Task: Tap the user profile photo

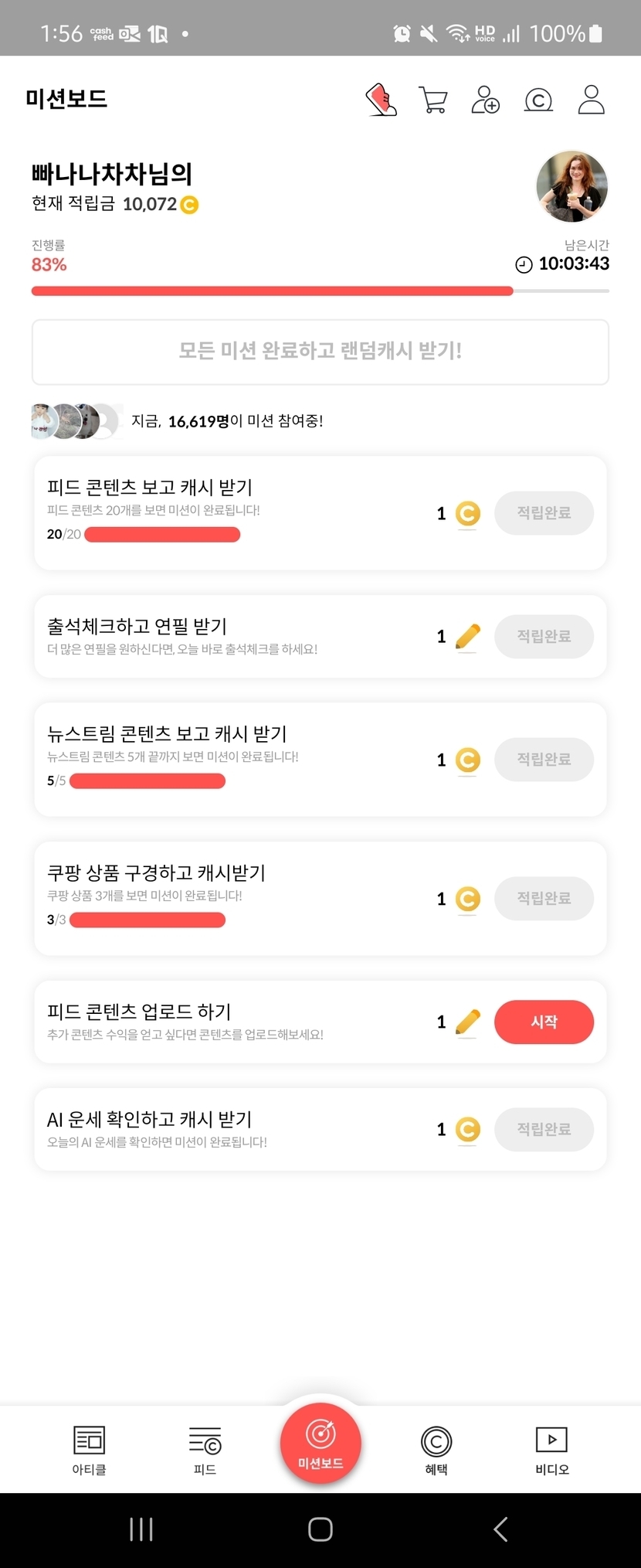Action: (572, 186)
